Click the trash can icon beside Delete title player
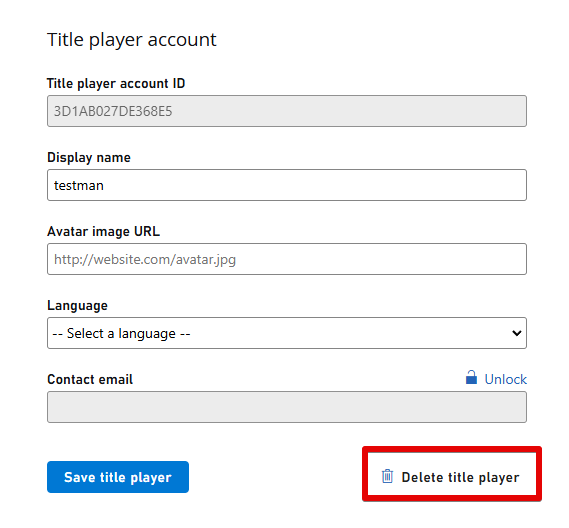Image resolution: width=569 pixels, height=528 pixels. click(387, 476)
